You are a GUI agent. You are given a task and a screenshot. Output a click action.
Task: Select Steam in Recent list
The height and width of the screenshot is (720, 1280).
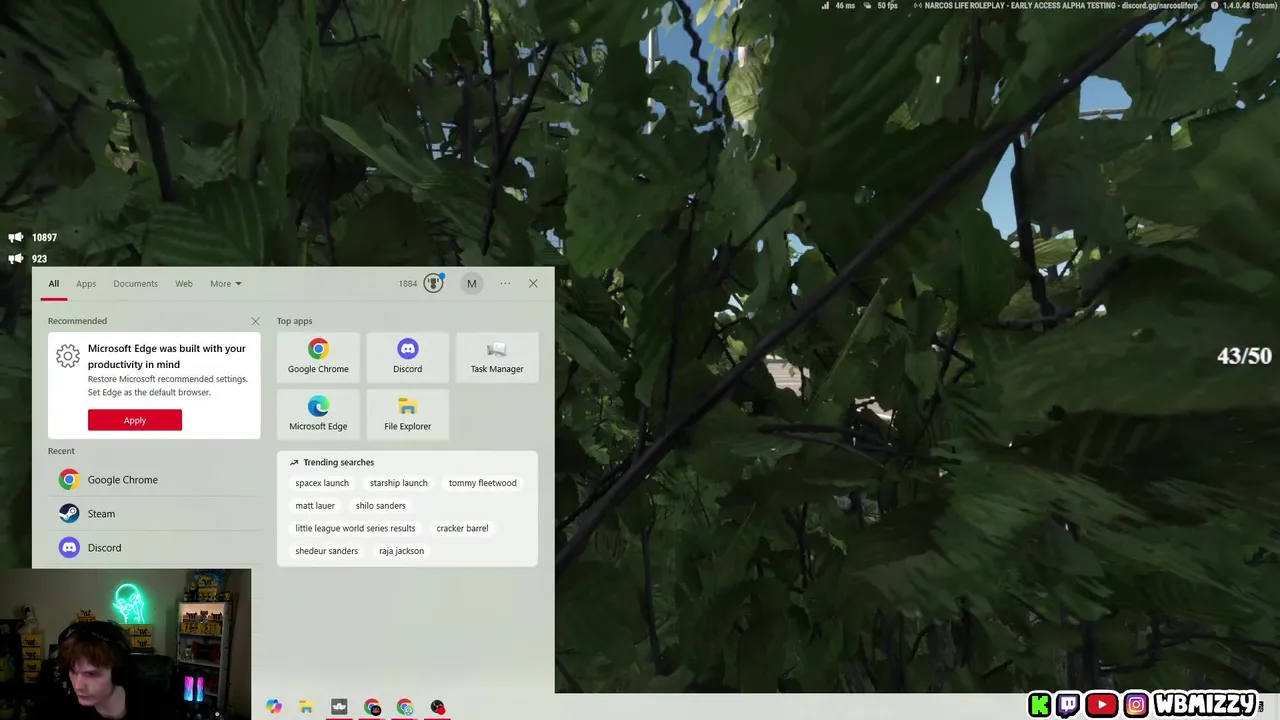155,514
